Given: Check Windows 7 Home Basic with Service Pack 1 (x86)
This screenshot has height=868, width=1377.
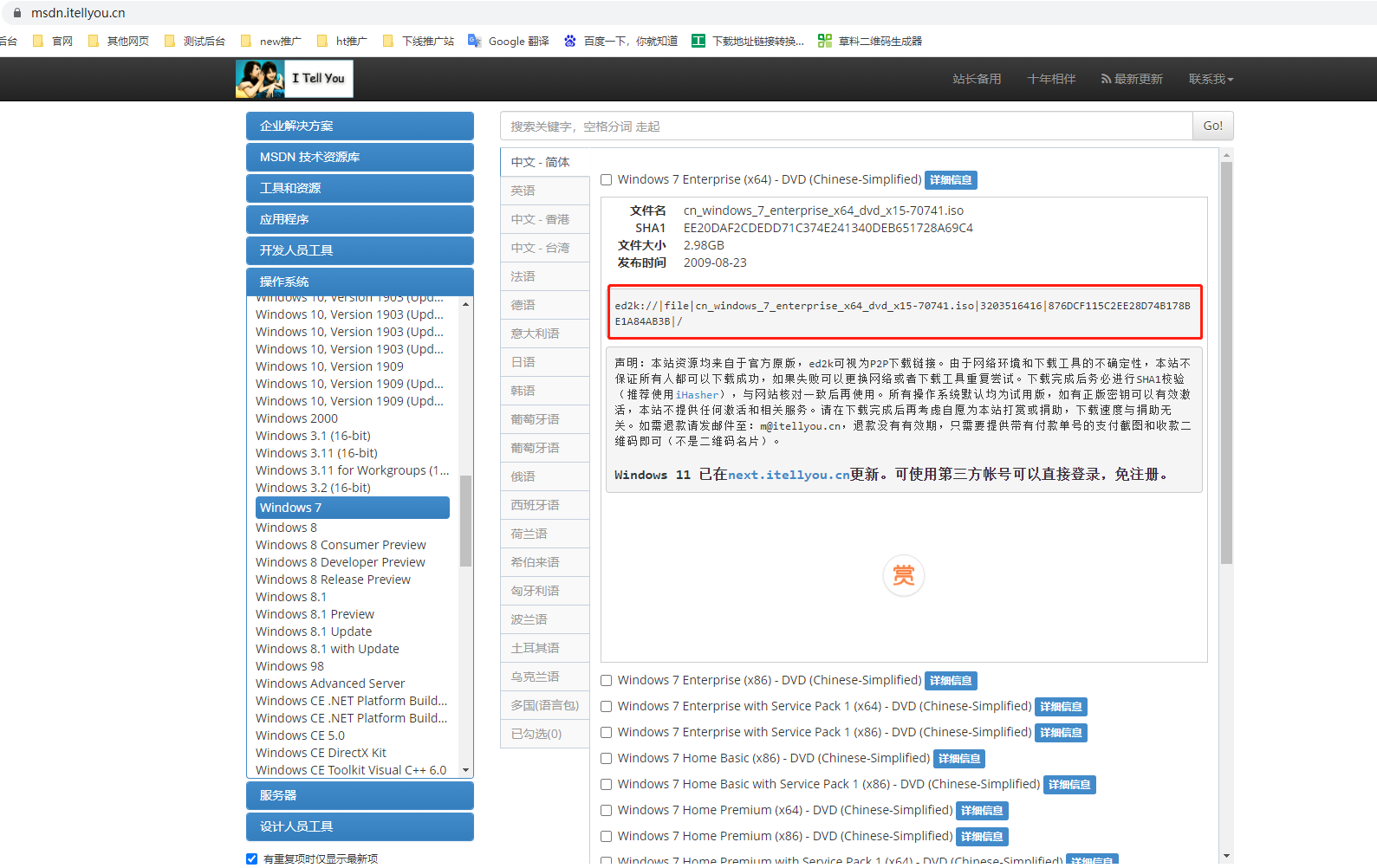Looking at the screenshot, I should tap(607, 785).
